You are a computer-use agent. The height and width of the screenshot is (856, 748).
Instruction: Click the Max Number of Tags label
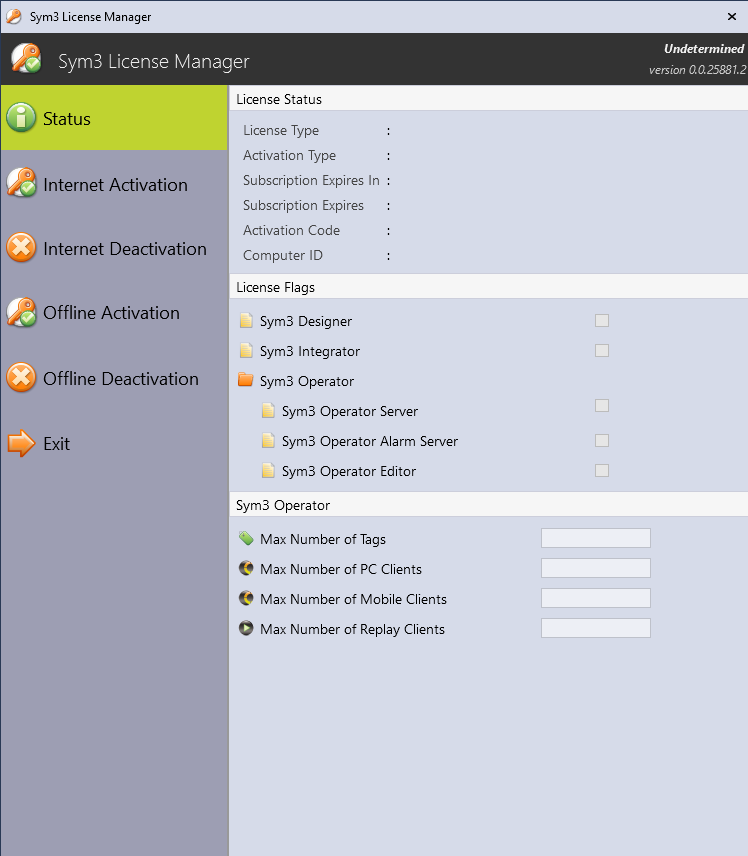coord(323,539)
